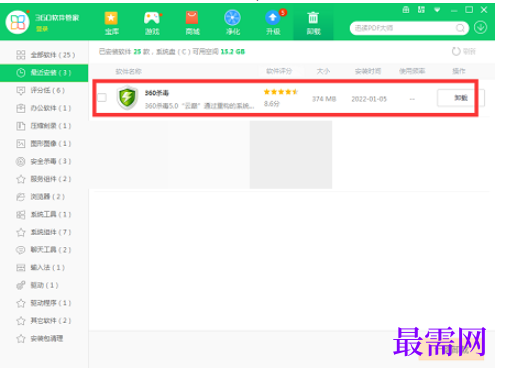Viewport: 505px width, 373px height.
Task: Sort by the 安装时间 column header
Action: tap(368, 71)
